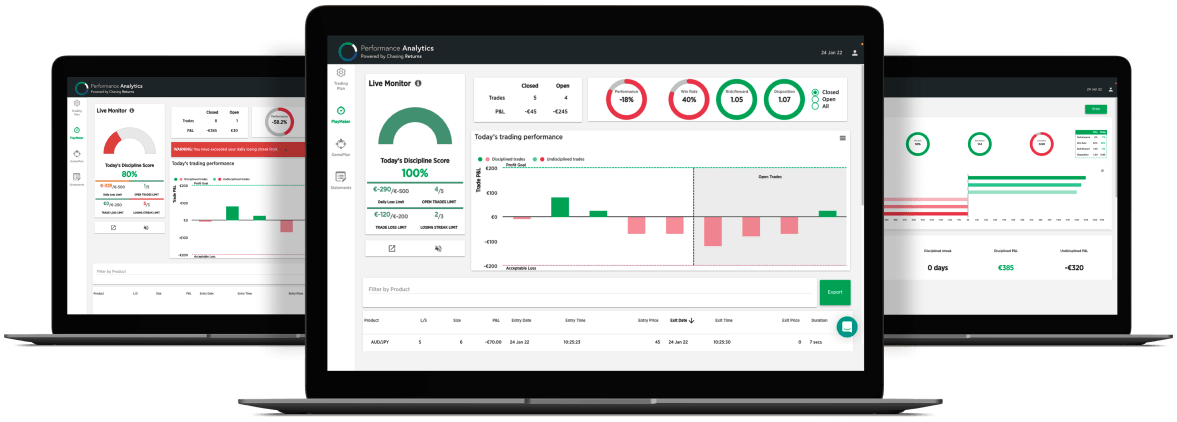1177x422 pixels.
Task: Select the All radio option
Action: coord(815,106)
